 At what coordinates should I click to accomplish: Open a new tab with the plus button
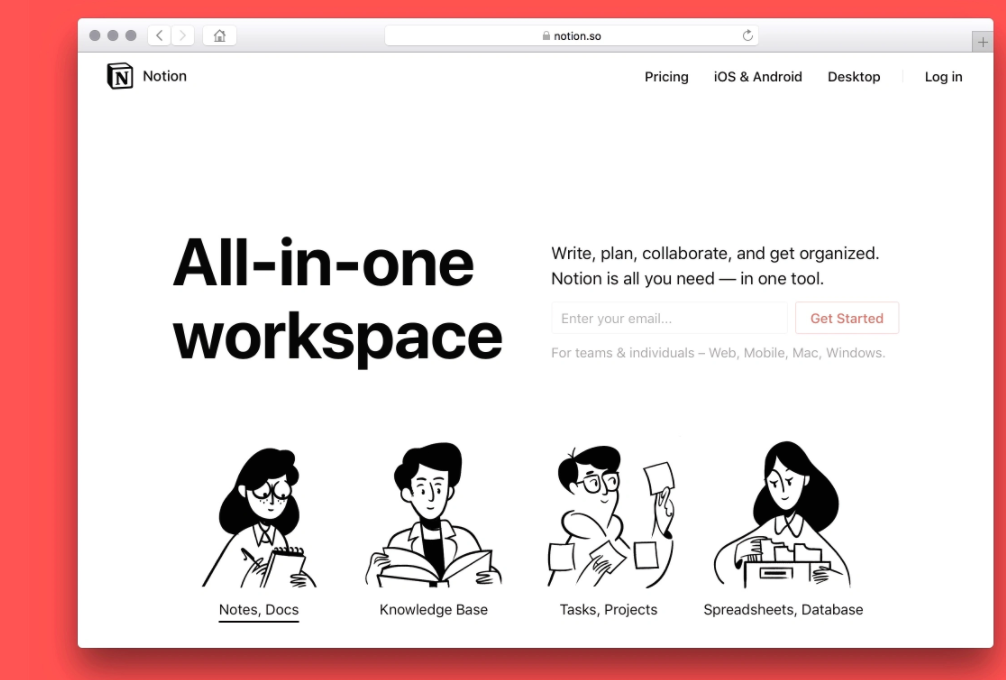[x=982, y=42]
